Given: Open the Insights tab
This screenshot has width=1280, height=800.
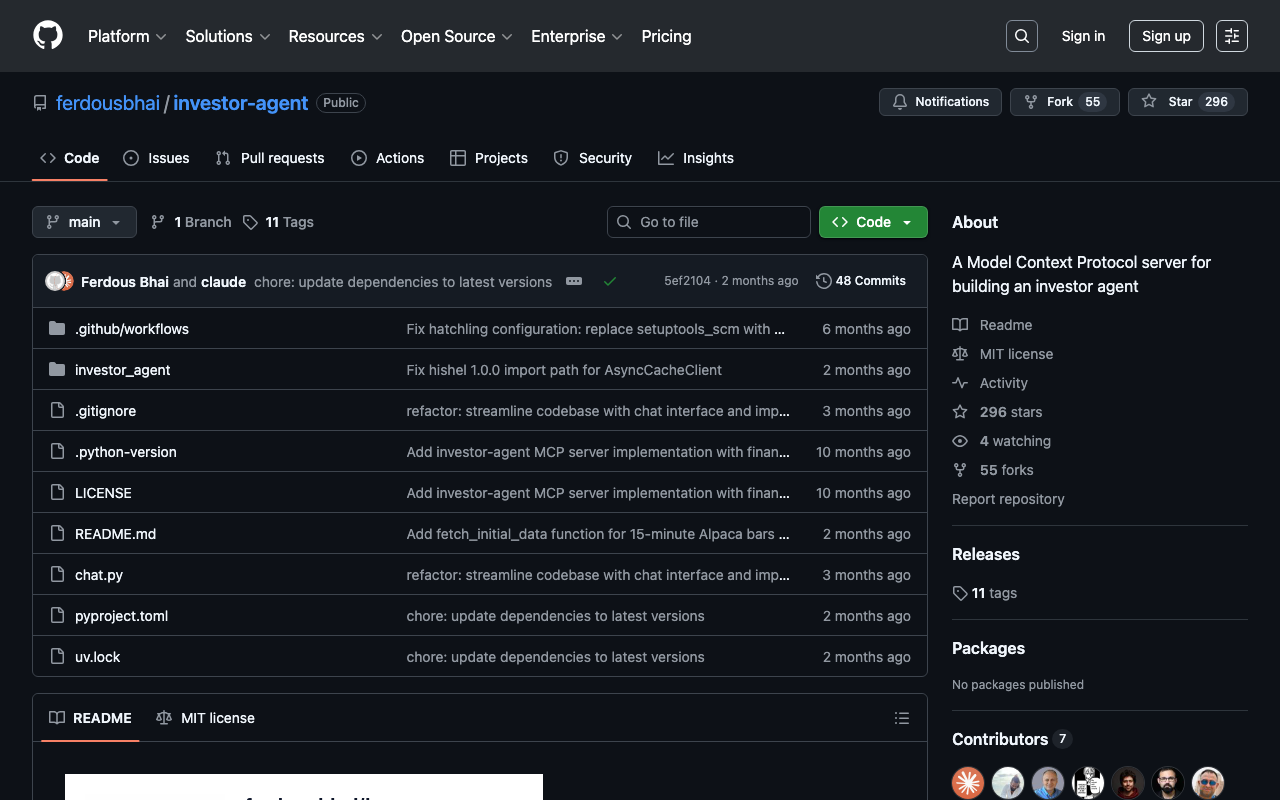Looking at the screenshot, I should [x=696, y=158].
